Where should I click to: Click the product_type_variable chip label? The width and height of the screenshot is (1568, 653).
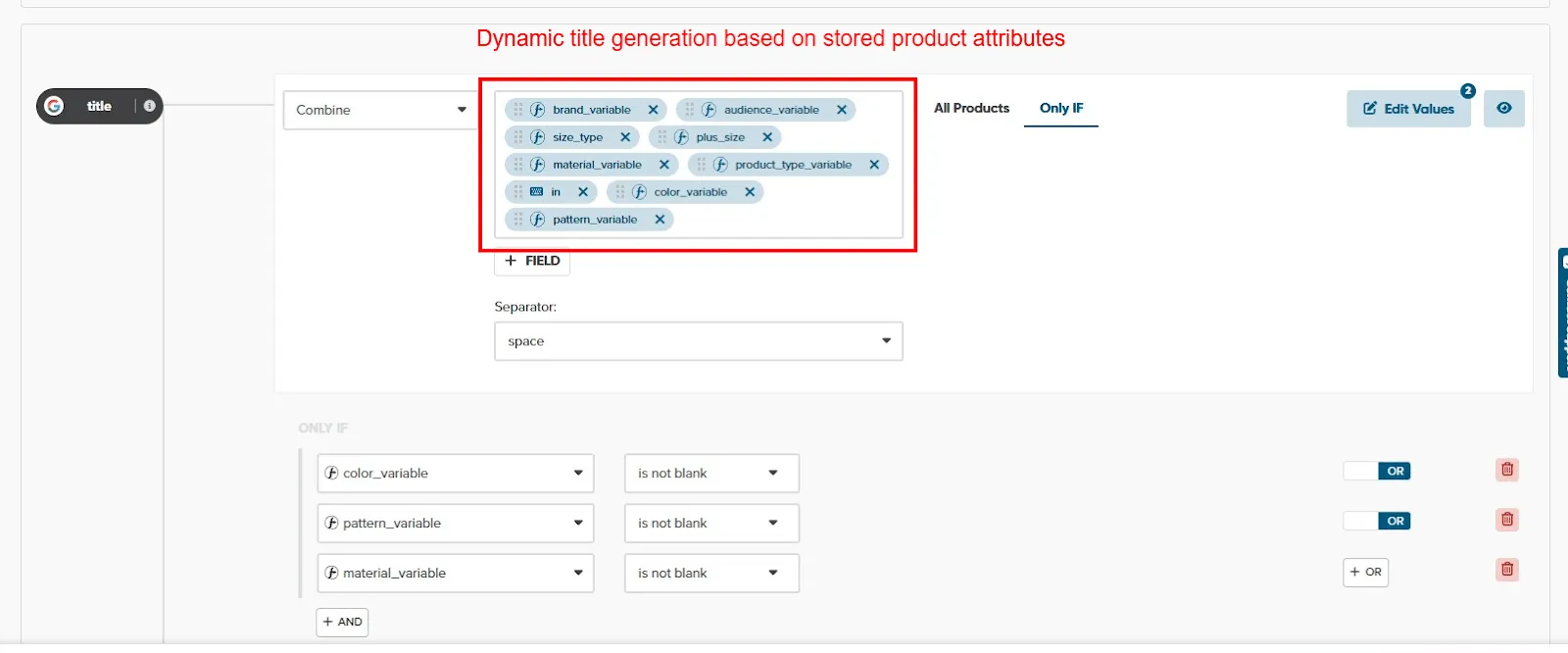(794, 165)
